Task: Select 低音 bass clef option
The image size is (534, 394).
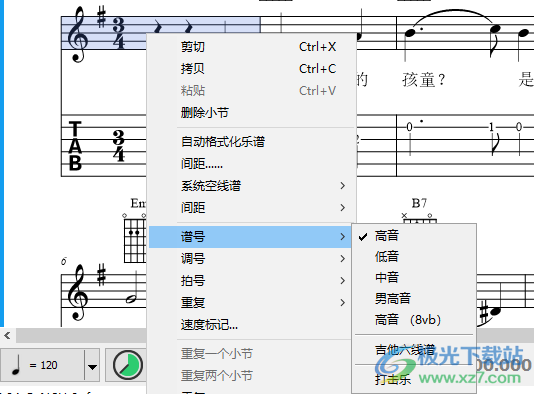Action: tap(414, 256)
